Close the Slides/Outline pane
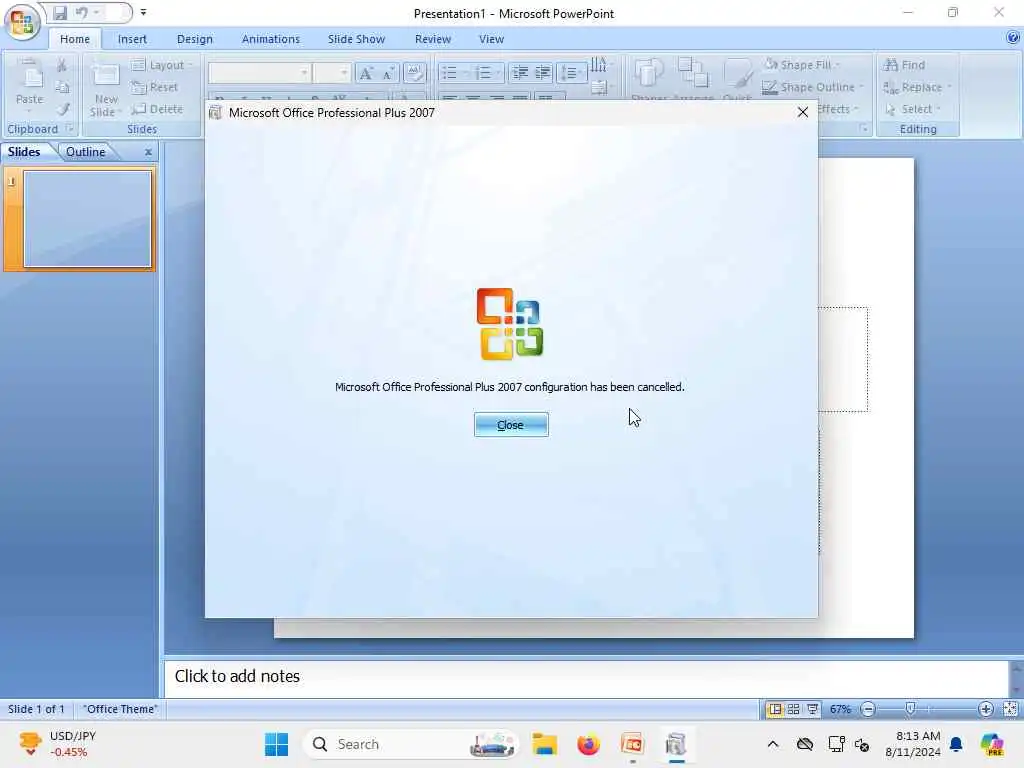The image size is (1024, 768). pyautogui.click(x=148, y=152)
